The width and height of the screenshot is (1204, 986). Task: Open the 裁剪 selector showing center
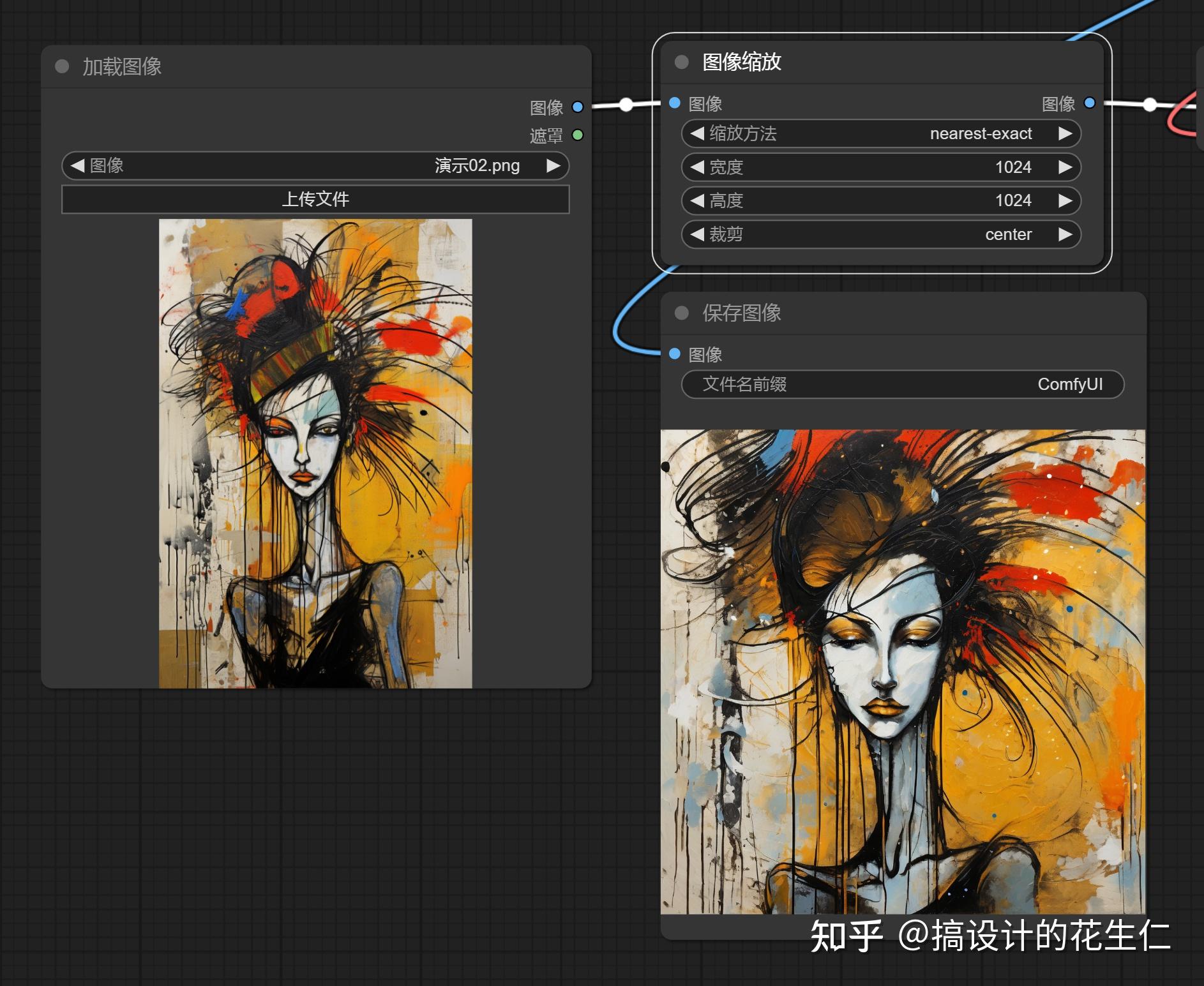click(881, 234)
